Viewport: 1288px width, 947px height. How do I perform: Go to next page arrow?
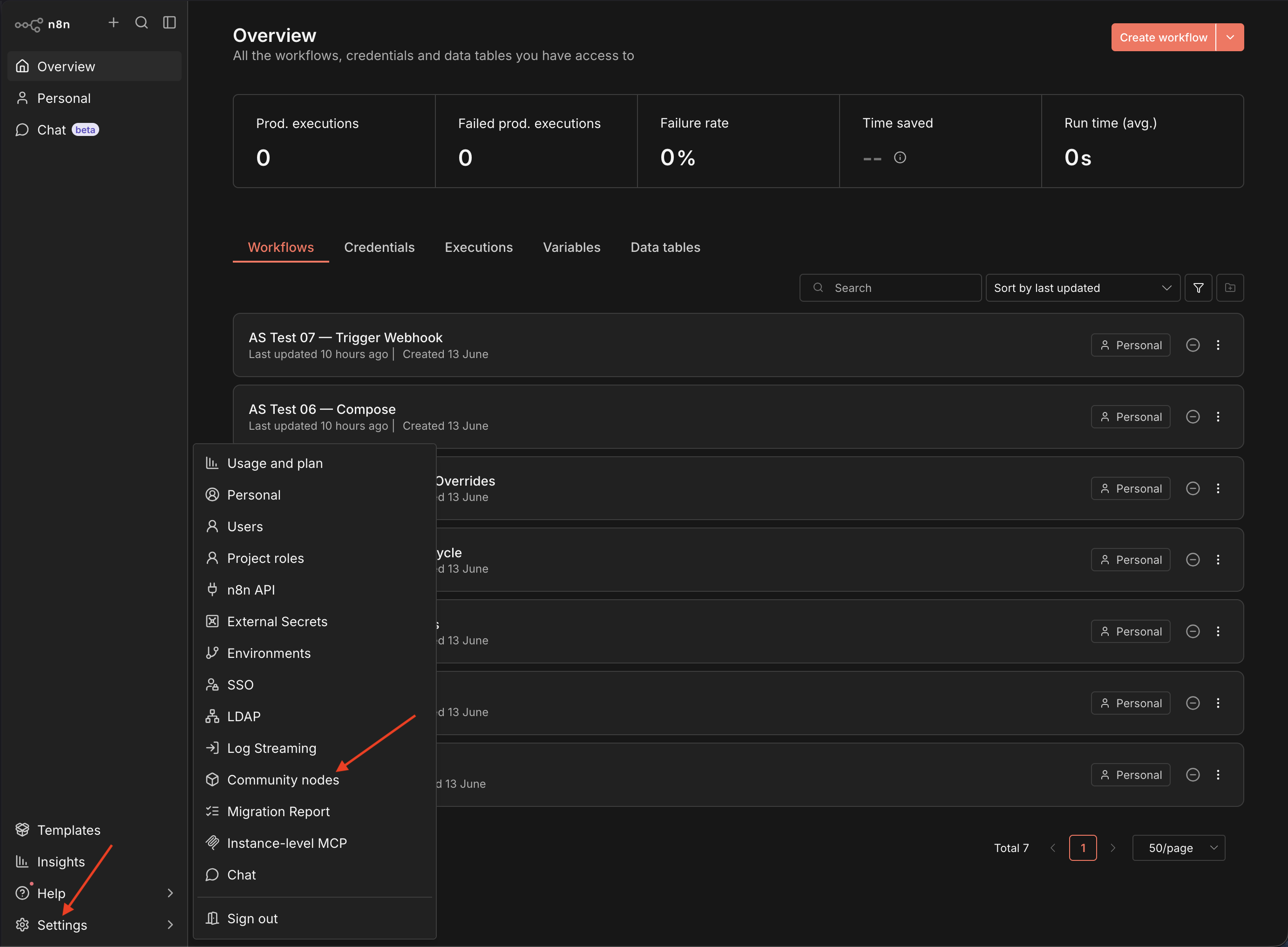(x=1113, y=848)
